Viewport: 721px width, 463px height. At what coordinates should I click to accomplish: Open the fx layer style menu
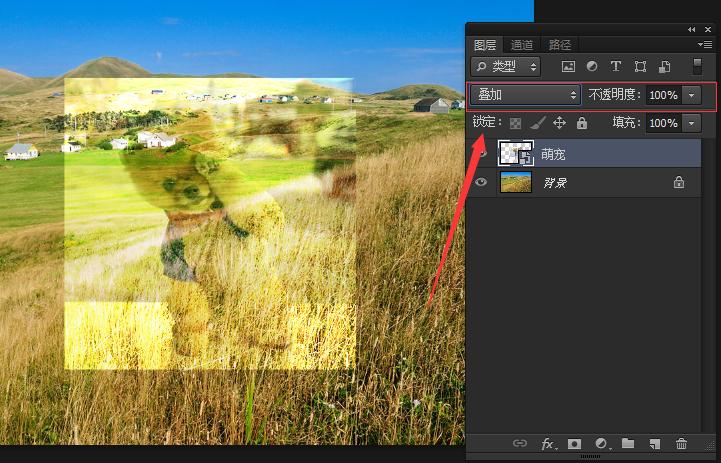[x=548, y=443]
